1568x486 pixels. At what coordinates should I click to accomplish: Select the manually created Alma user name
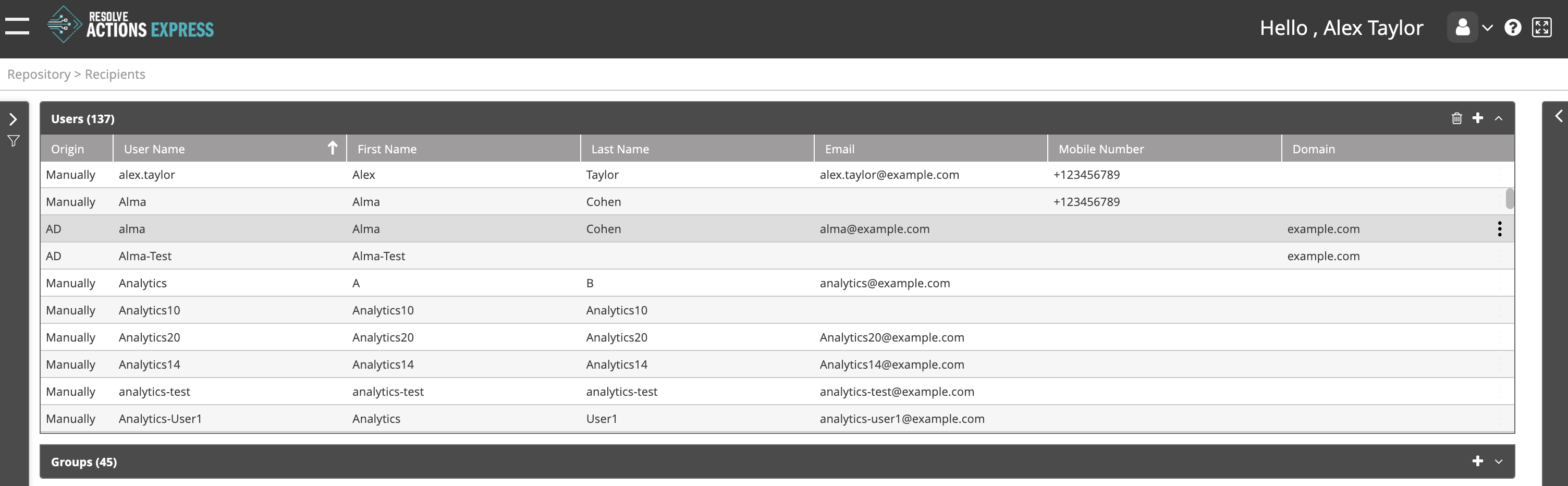[x=132, y=202]
